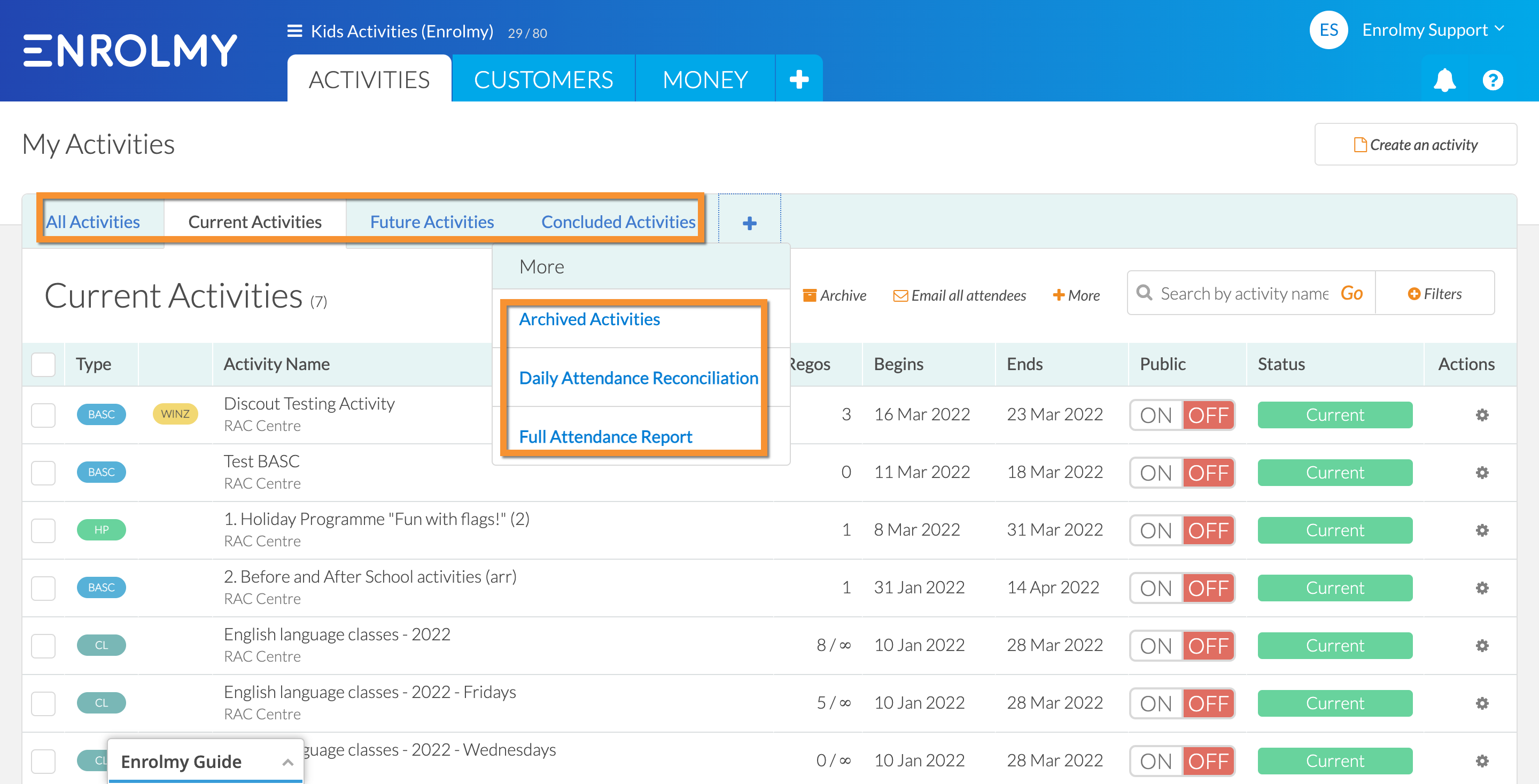Click the plus tab next to MONEY
This screenshot has height=784, width=1539.
tap(799, 80)
